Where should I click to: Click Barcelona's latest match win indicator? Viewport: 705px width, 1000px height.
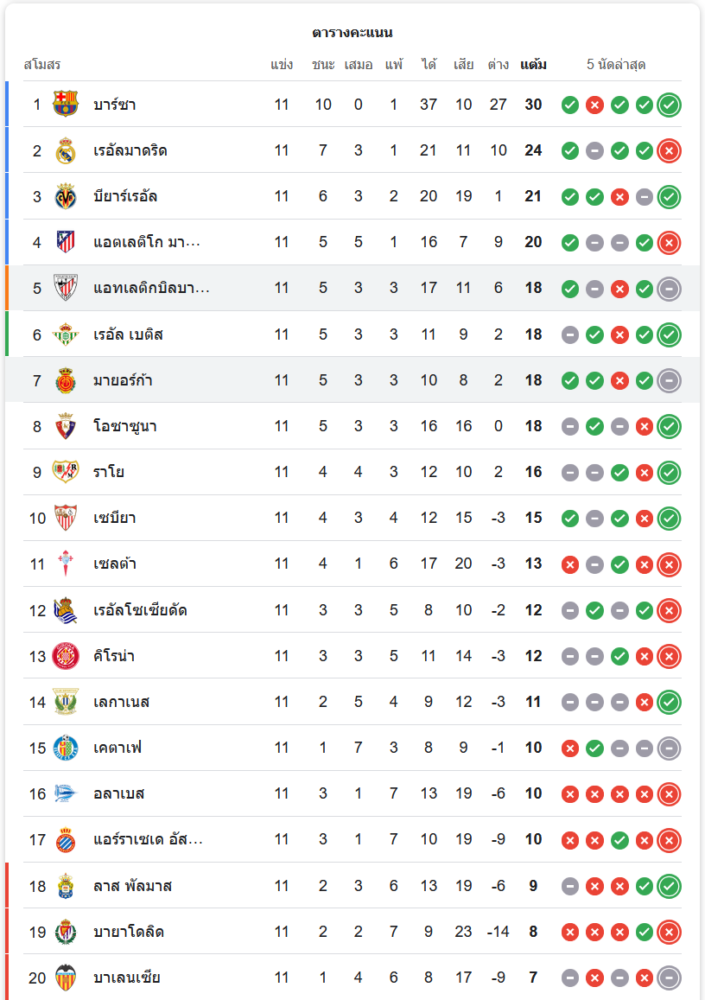pos(669,104)
